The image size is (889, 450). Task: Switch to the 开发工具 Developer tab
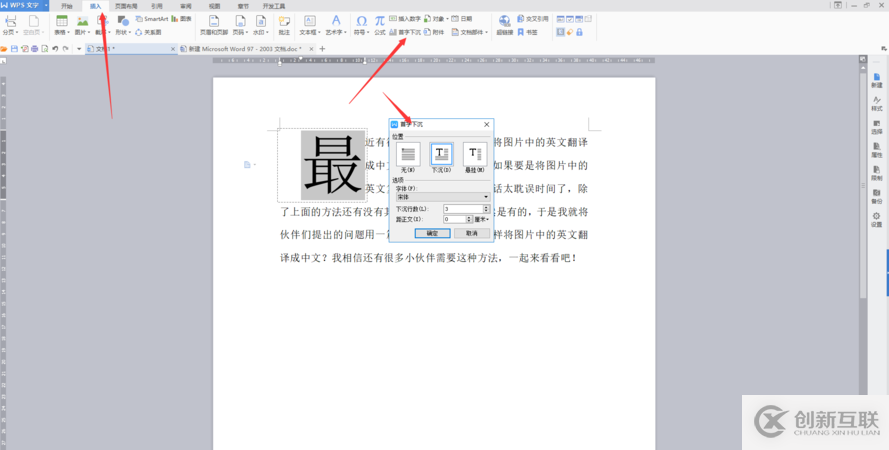pos(274,6)
